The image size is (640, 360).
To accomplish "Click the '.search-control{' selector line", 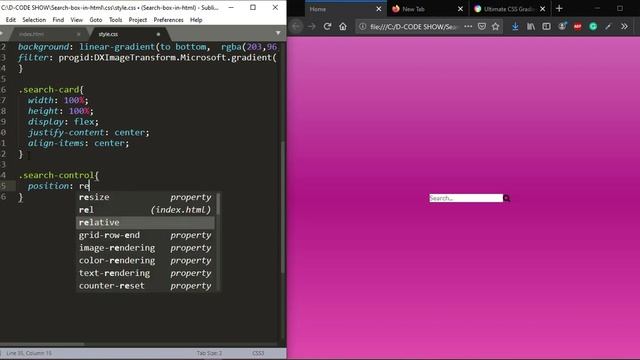I will coord(58,176).
